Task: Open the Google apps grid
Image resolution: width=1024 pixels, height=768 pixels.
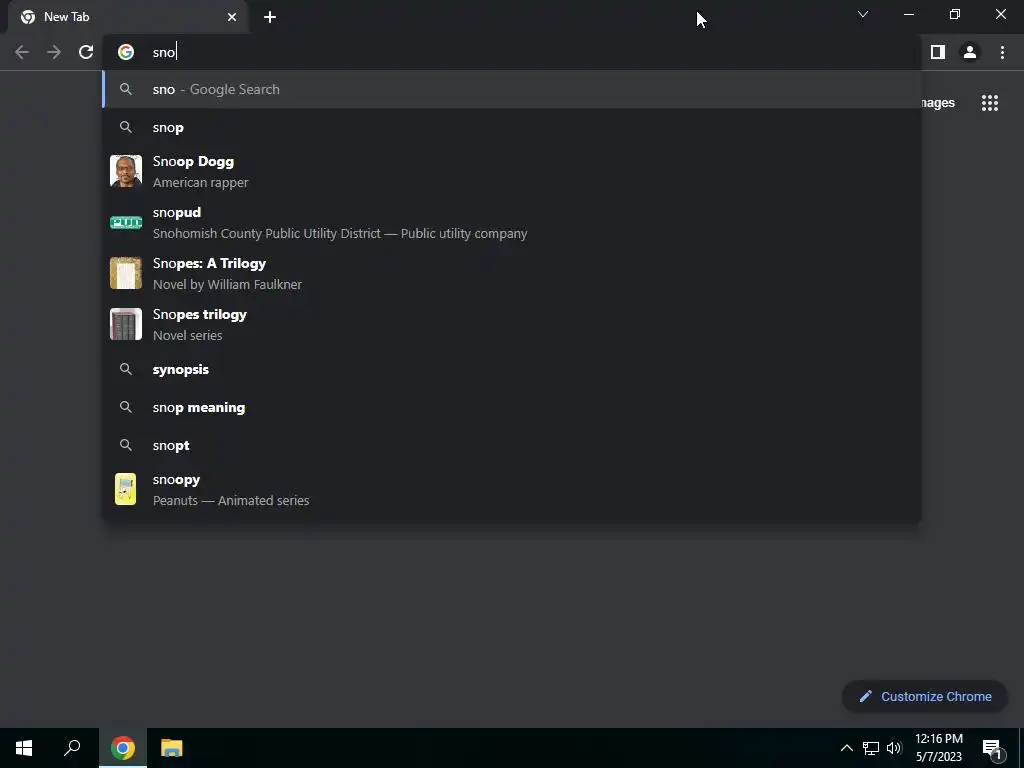Action: (990, 103)
